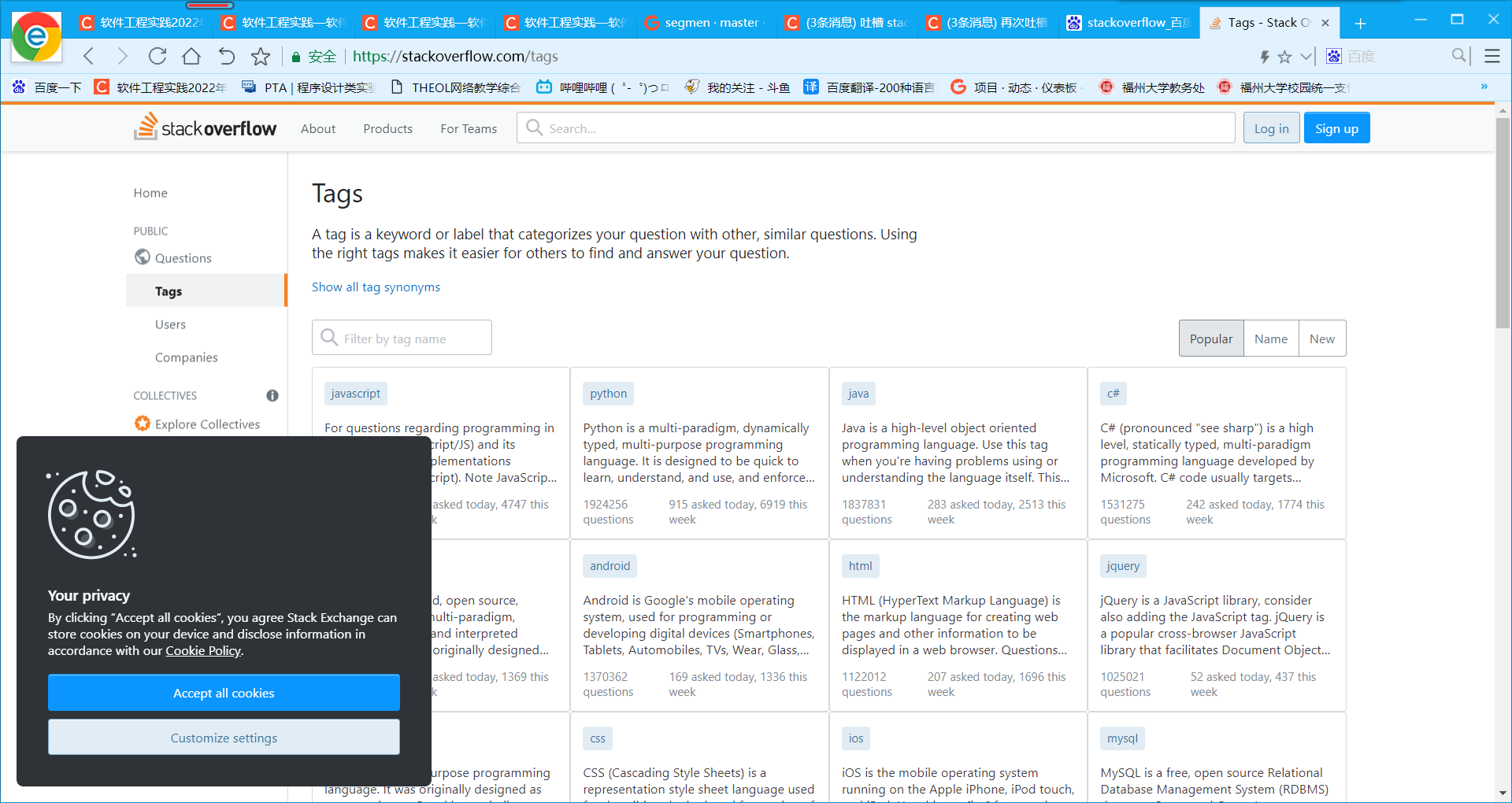
Task: Open the About menu item
Action: 318,128
